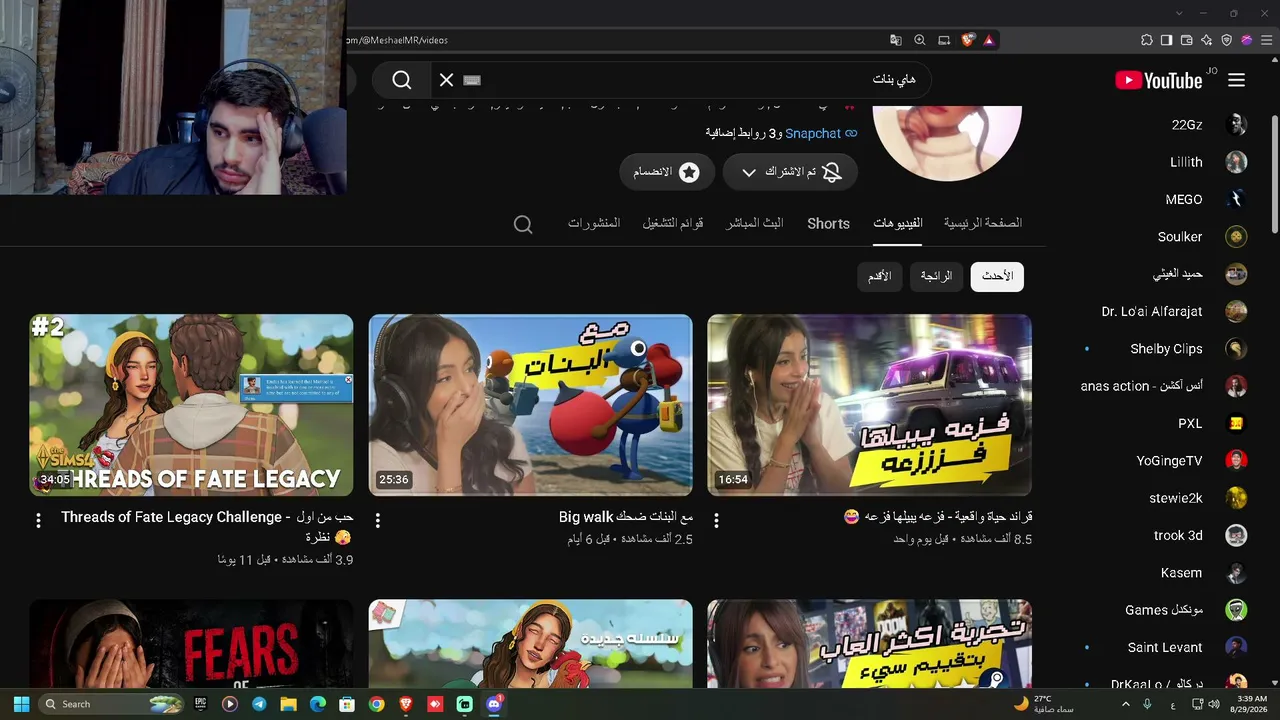Switch to the Shorts tab
Image resolution: width=1280 pixels, height=720 pixels.
(828, 223)
